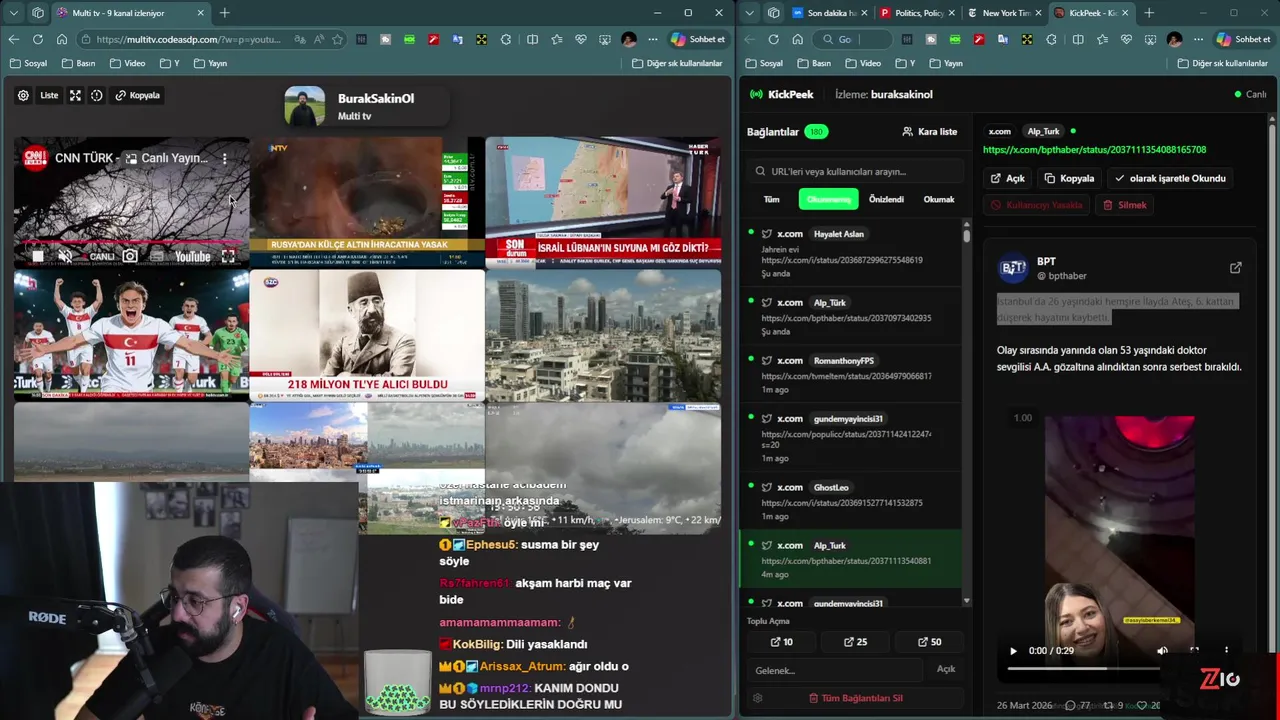1280x720 pixels.
Task: Open YouTube logo link on CNN Türk player
Action: 192,257
